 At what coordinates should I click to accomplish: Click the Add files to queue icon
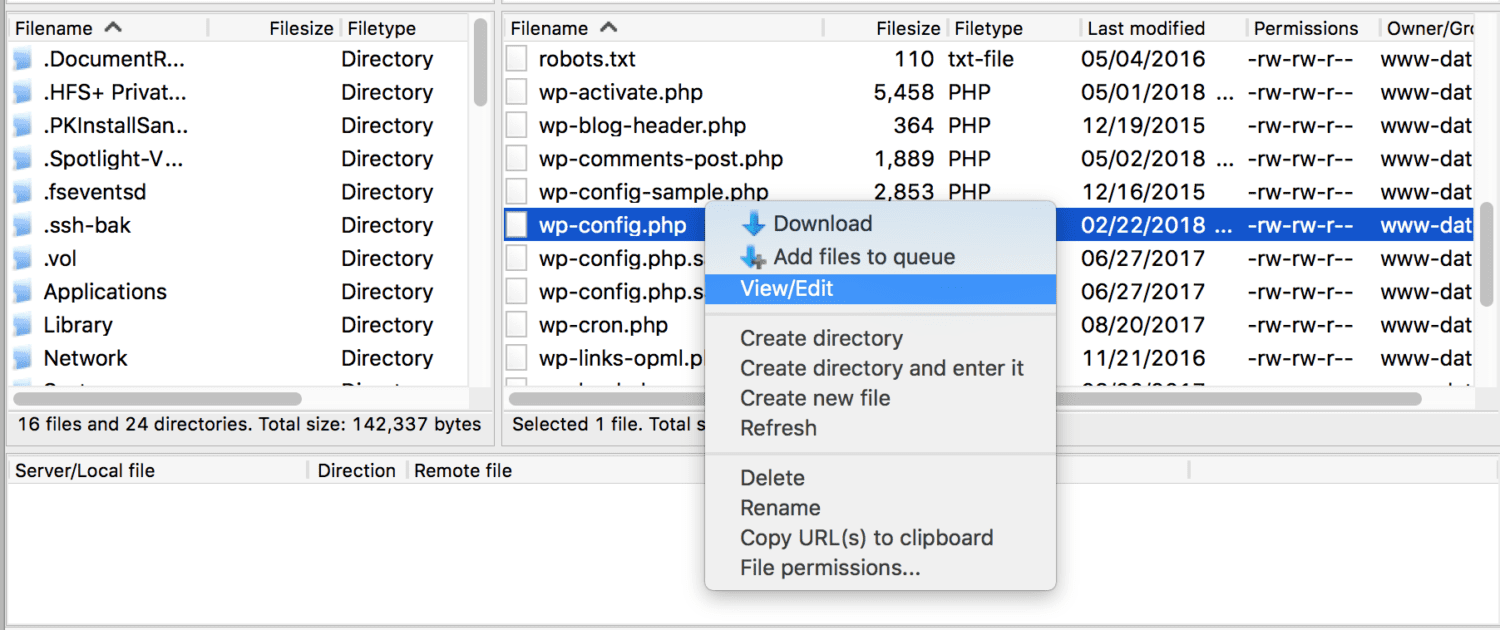[x=753, y=257]
